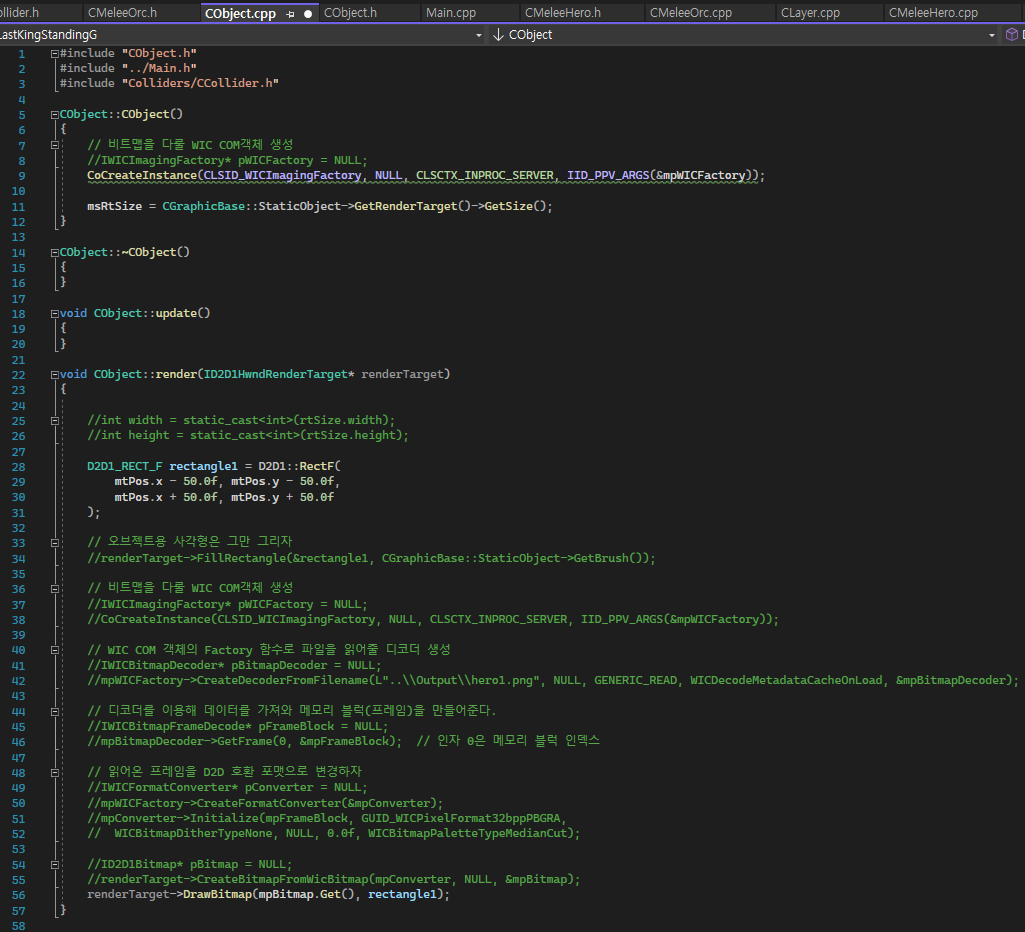The height and width of the screenshot is (932, 1025).
Task: Click the Korean comment on line 33
Action: [x=190, y=541]
